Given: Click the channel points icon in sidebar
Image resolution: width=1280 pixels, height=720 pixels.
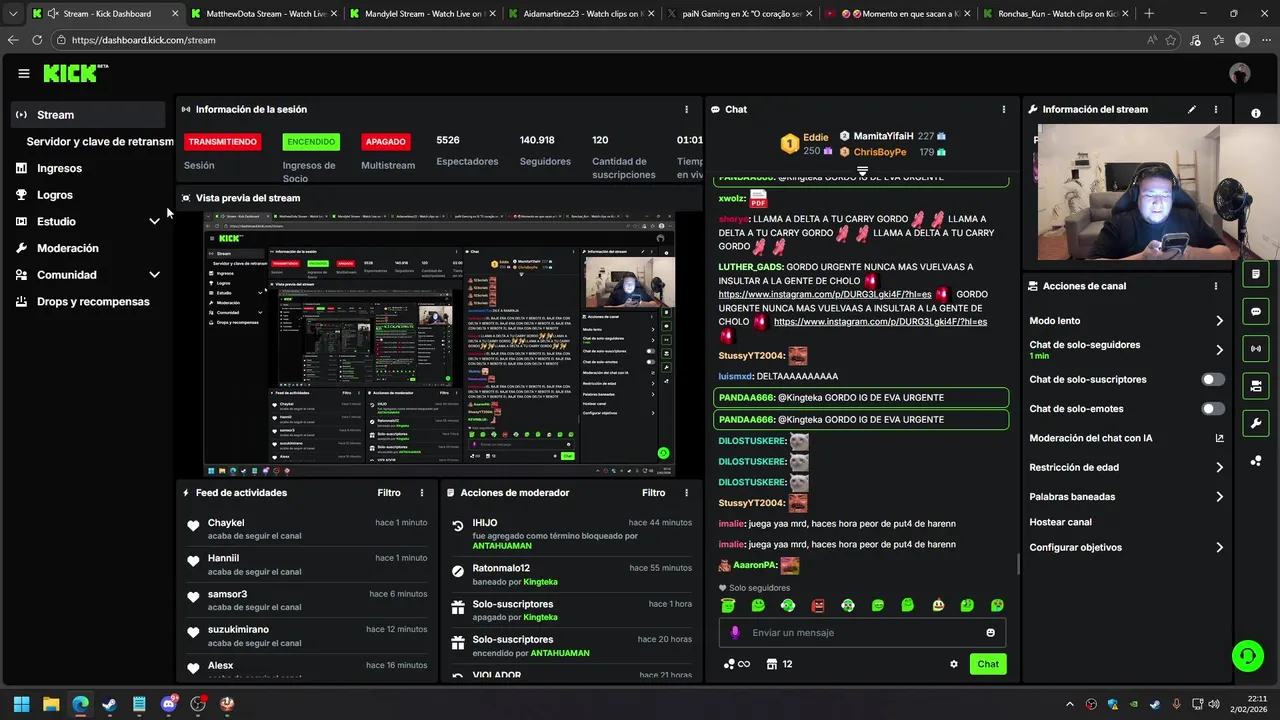Looking at the screenshot, I should click(1256, 461).
